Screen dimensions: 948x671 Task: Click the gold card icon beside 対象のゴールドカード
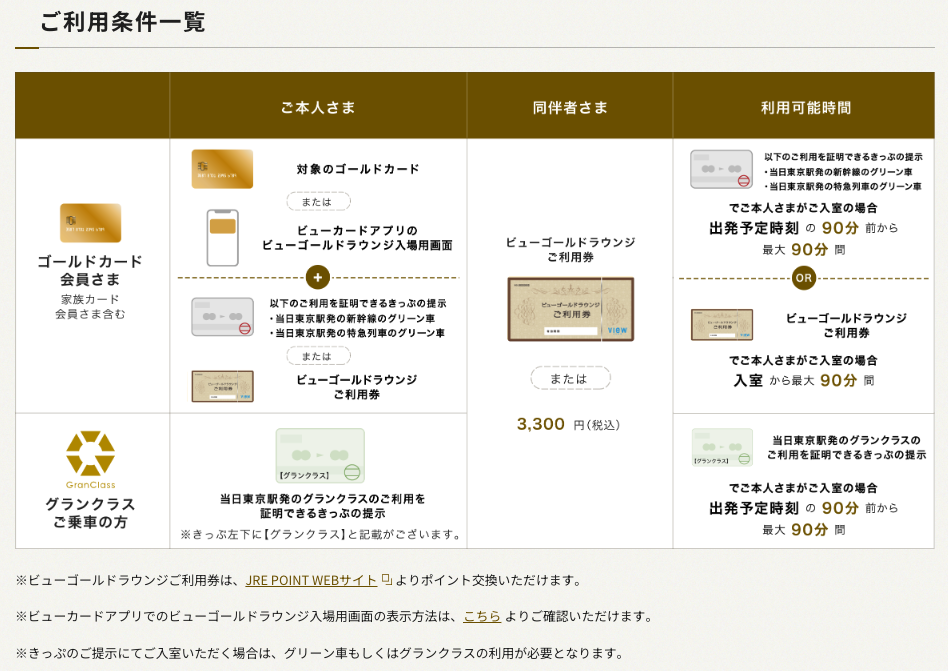click(x=222, y=169)
